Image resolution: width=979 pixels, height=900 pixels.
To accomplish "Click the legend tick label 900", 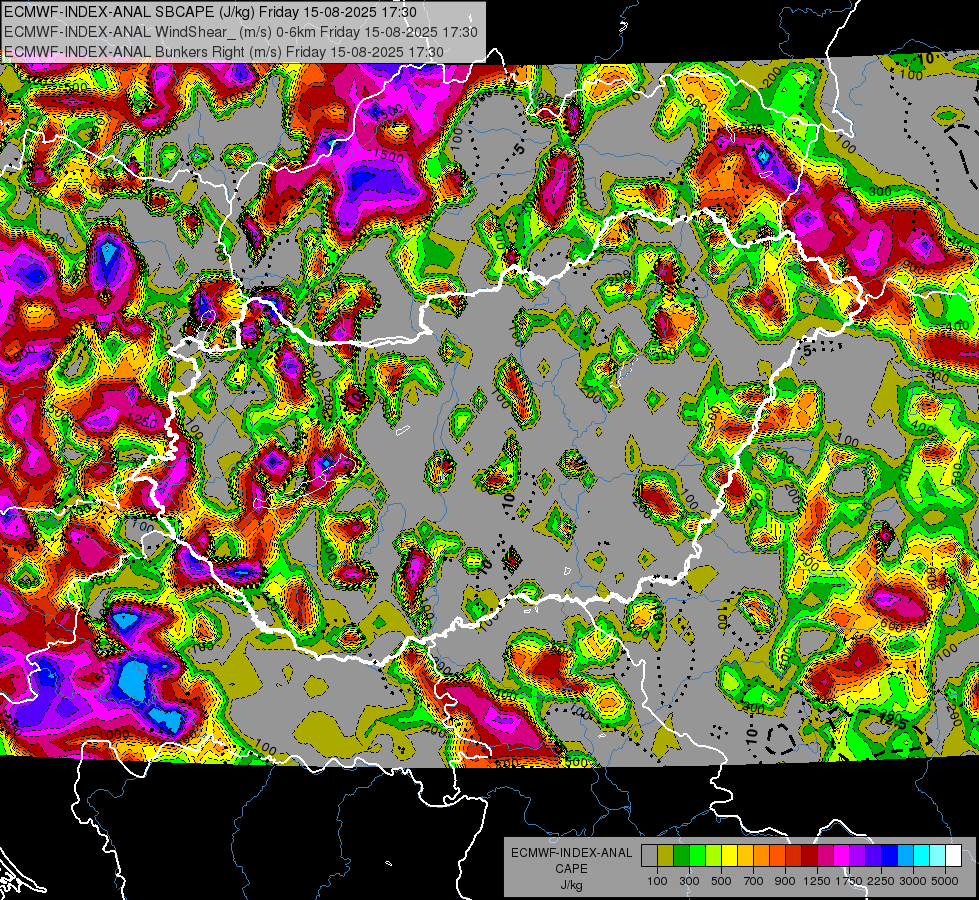I will click(785, 881).
